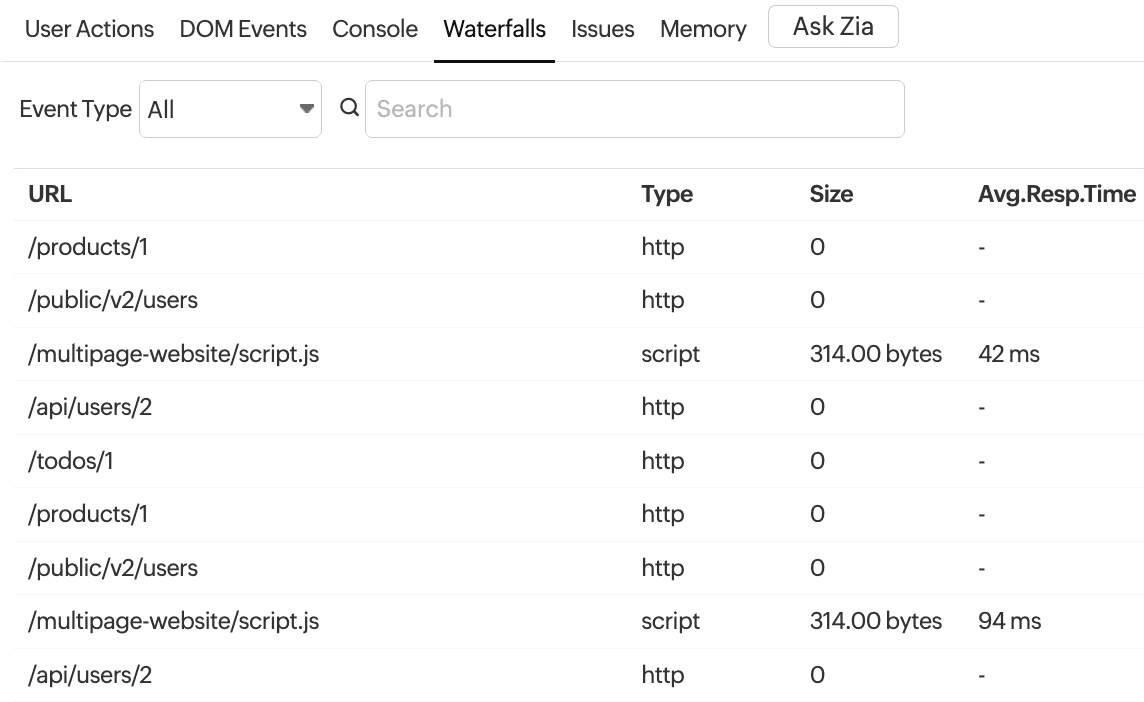The image size is (1144, 702).
Task: Open the DOM Events tab
Action: tap(242, 29)
